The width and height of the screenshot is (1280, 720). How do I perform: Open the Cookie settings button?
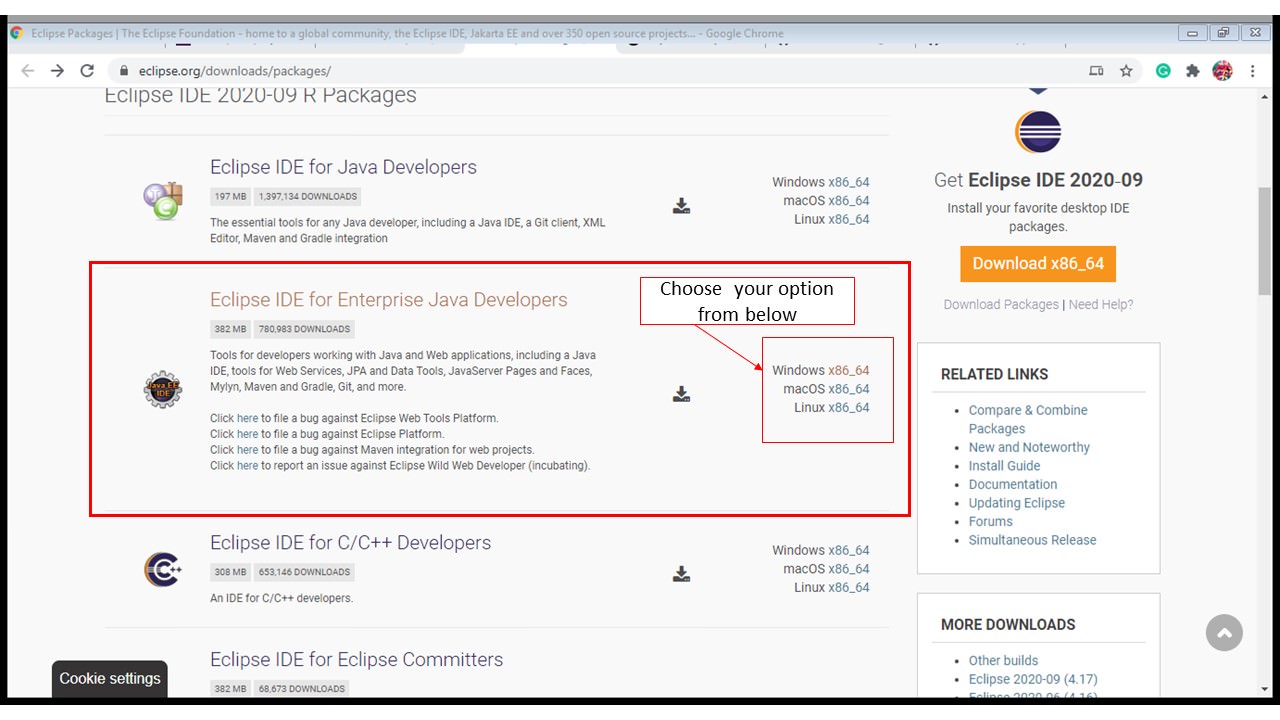[110, 678]
